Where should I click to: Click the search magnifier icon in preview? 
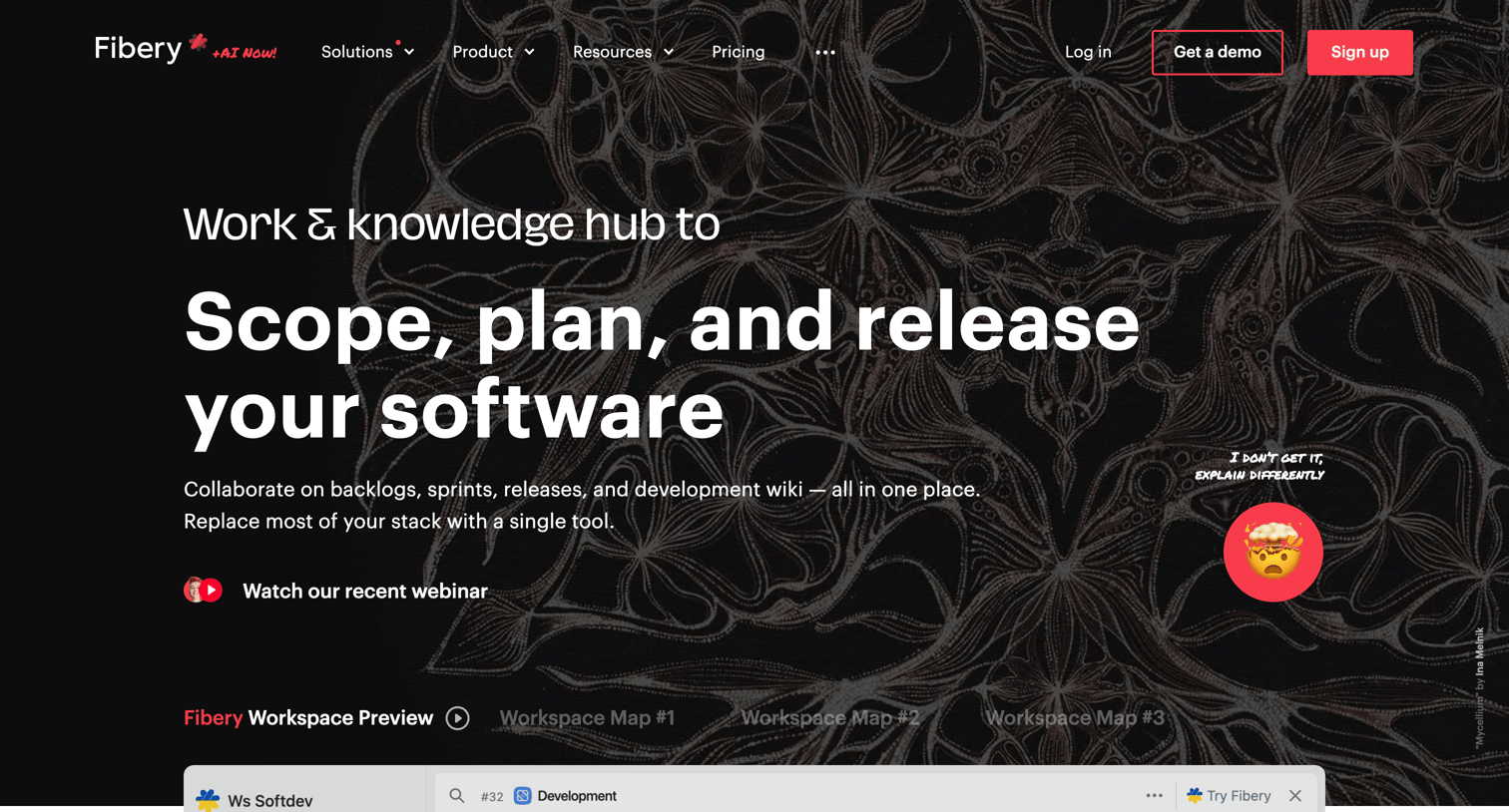click(x=457, y=796)
